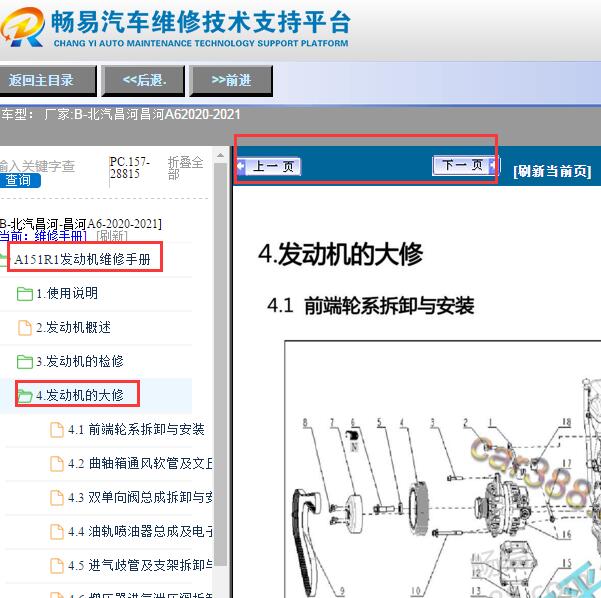This screenshot has height=598, width=601.
Task: Open 4.1 前端轮系拆卸与安装 entry
Action: 136,429
